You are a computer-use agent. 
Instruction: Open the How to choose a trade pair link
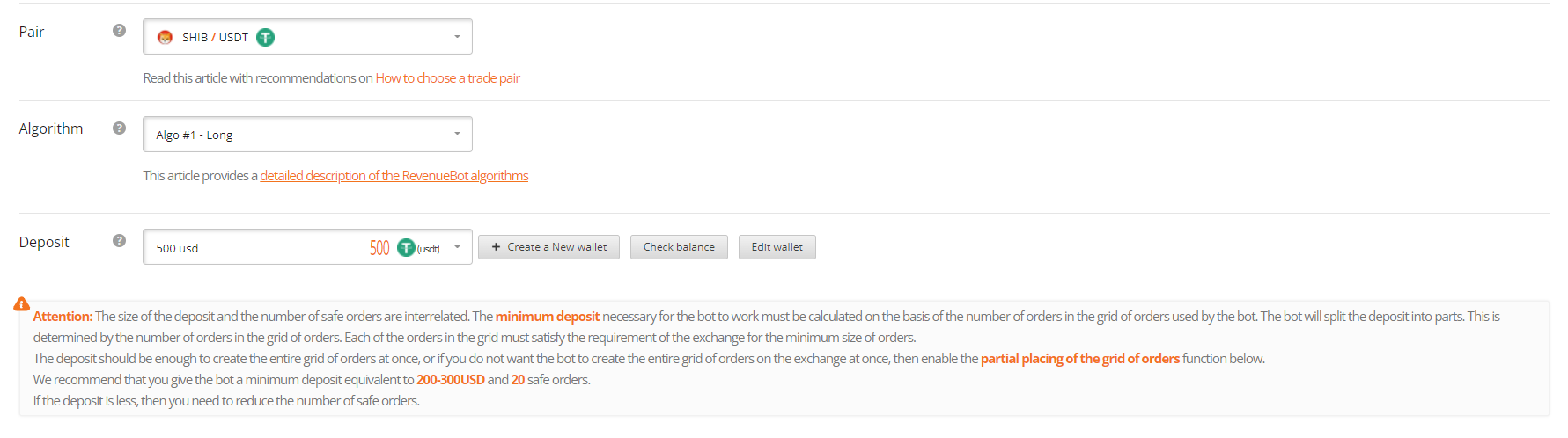pos(447,78)
